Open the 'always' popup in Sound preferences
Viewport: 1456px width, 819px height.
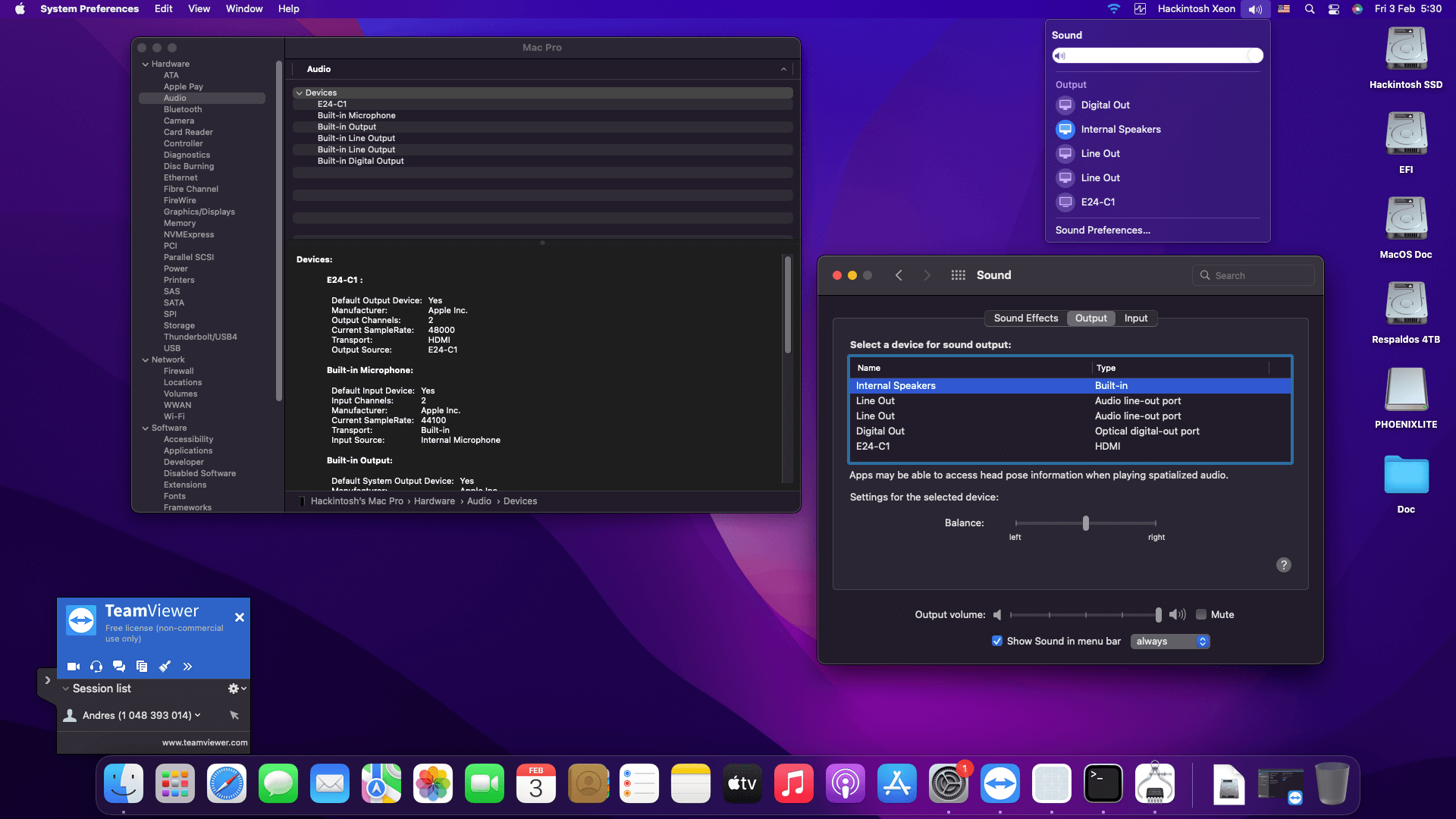click(x=1170, y=642)
